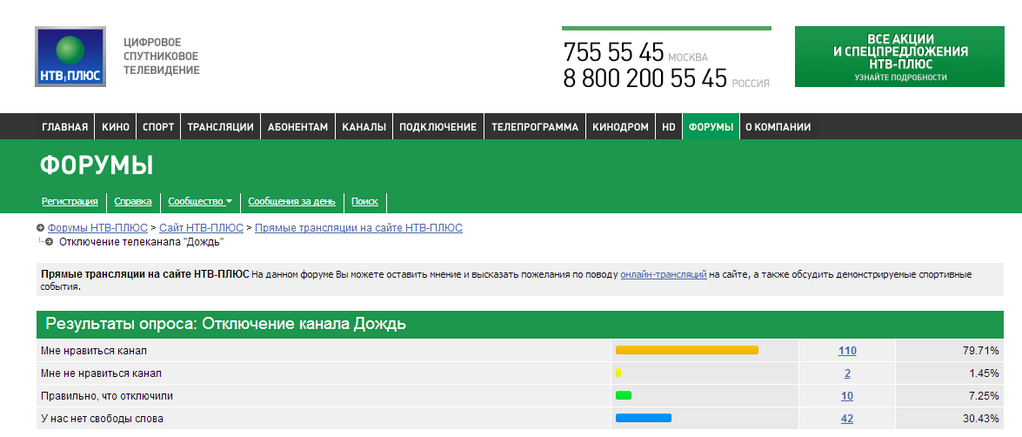The width and height of the screenshot is (1022, 437).
Task: Follow the Сайт НТВ-ПЛЮС breadcrumb
Action: [x=201, y=228]
